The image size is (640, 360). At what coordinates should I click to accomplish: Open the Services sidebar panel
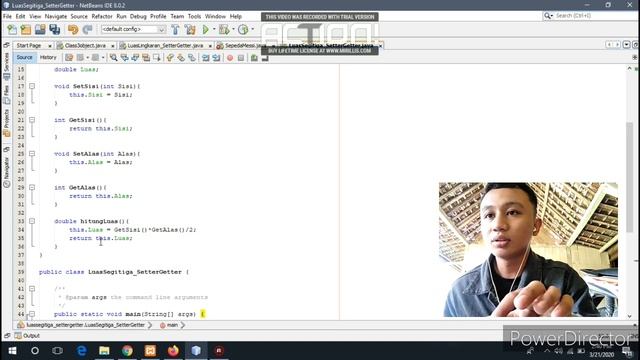click(7, 66)
